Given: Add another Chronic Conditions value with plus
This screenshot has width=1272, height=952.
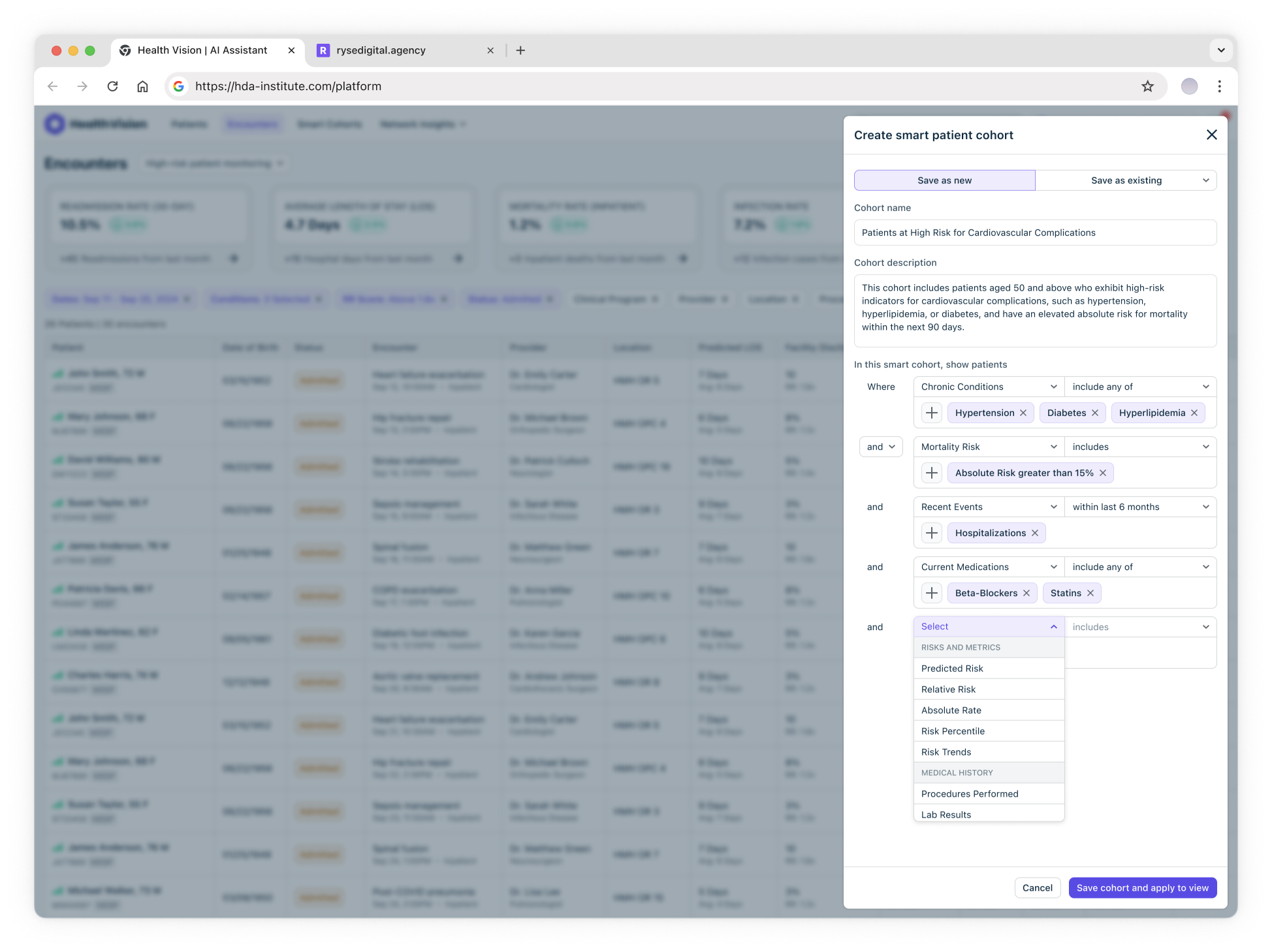Looking at the screenshot, I should point(932,413).
